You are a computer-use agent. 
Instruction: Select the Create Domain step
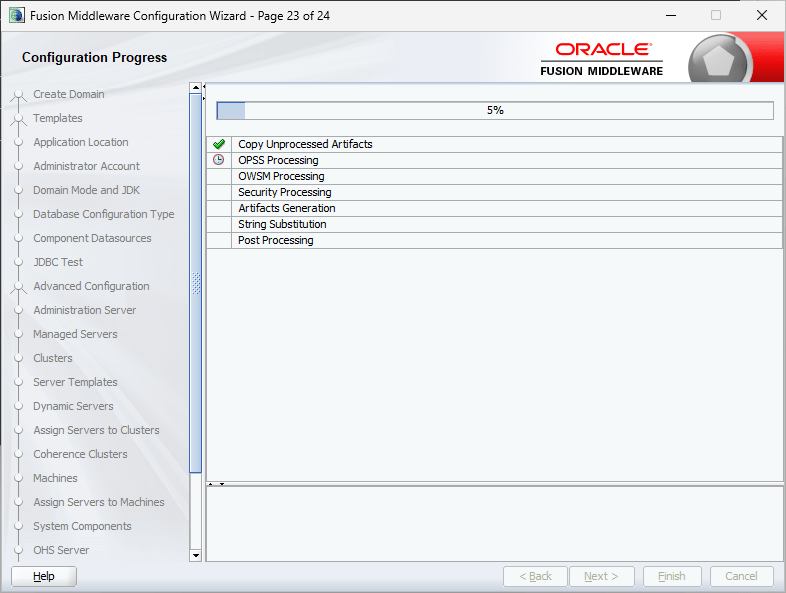69,94
